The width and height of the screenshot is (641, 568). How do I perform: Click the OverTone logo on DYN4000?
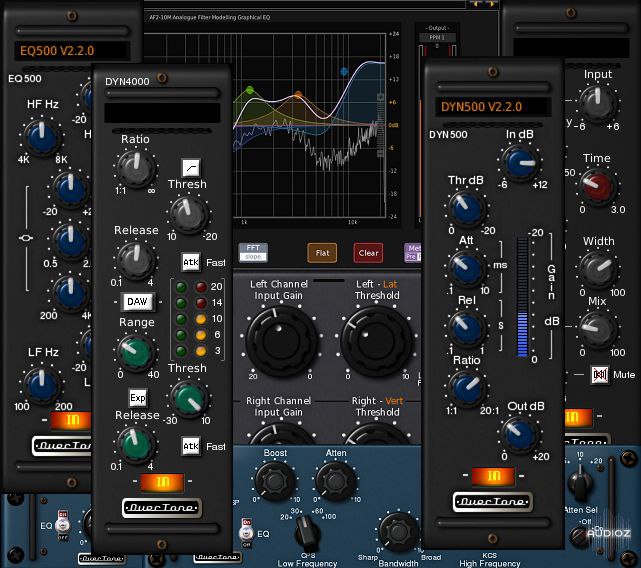click(162, 507)
